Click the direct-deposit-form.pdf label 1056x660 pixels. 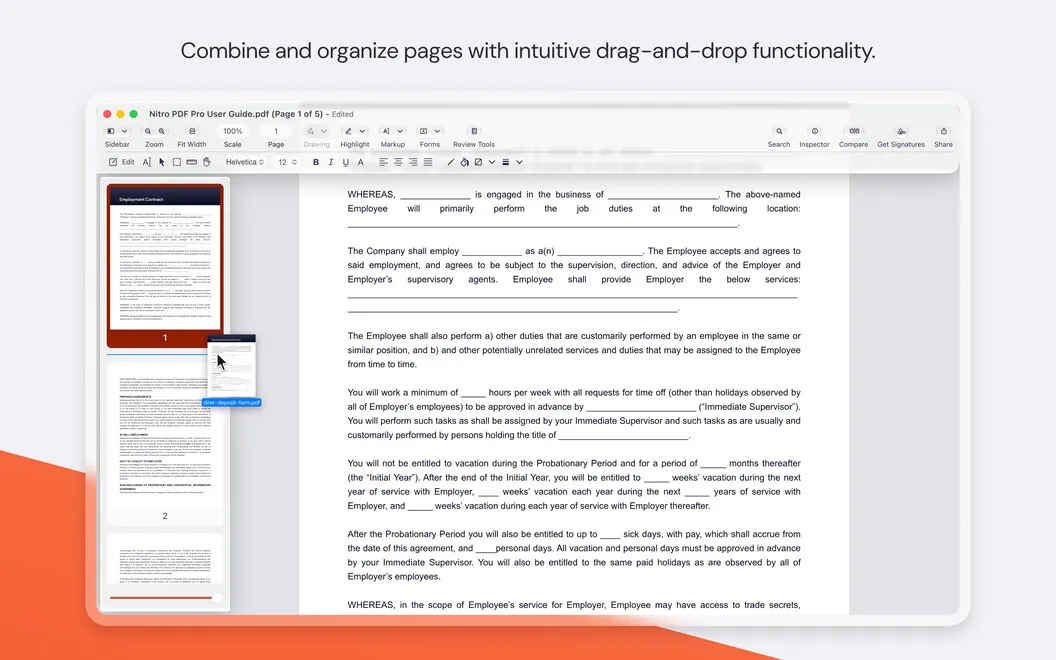(x=232, y=403)
